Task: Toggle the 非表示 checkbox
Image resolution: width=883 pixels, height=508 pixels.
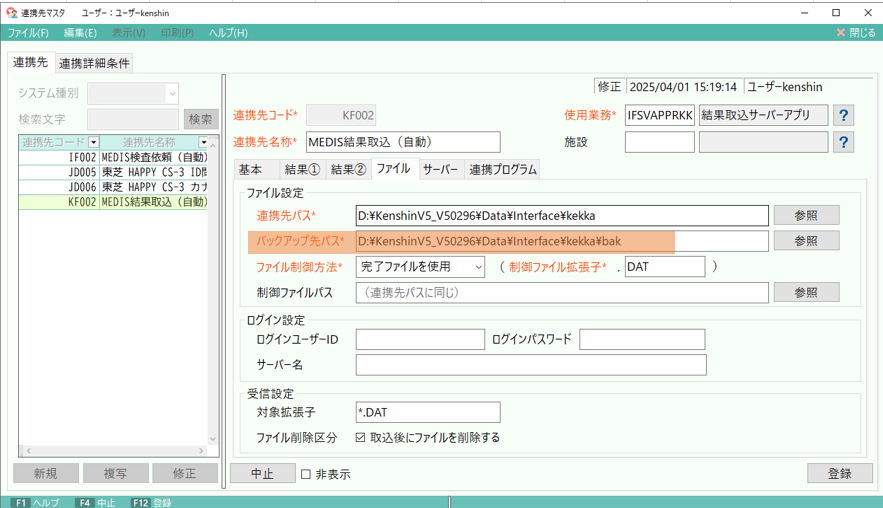Action: pos(307,474)
